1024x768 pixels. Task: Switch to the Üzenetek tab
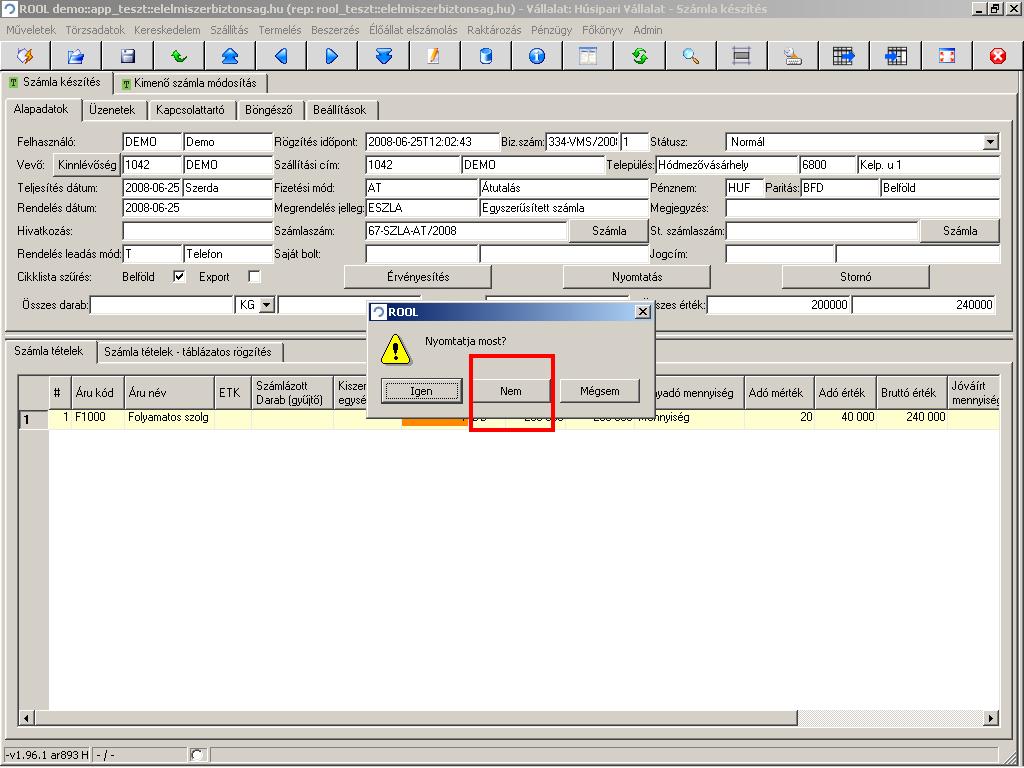(112, 110)
